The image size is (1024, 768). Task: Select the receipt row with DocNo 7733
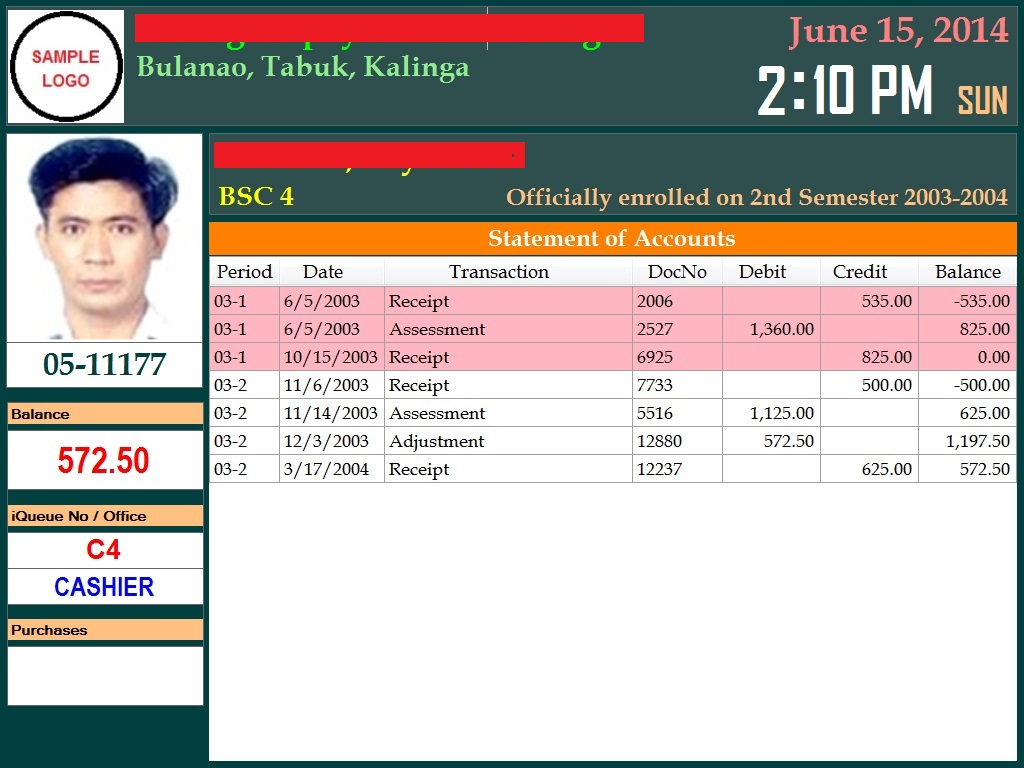pyautogui.click(x=500, y=385)
